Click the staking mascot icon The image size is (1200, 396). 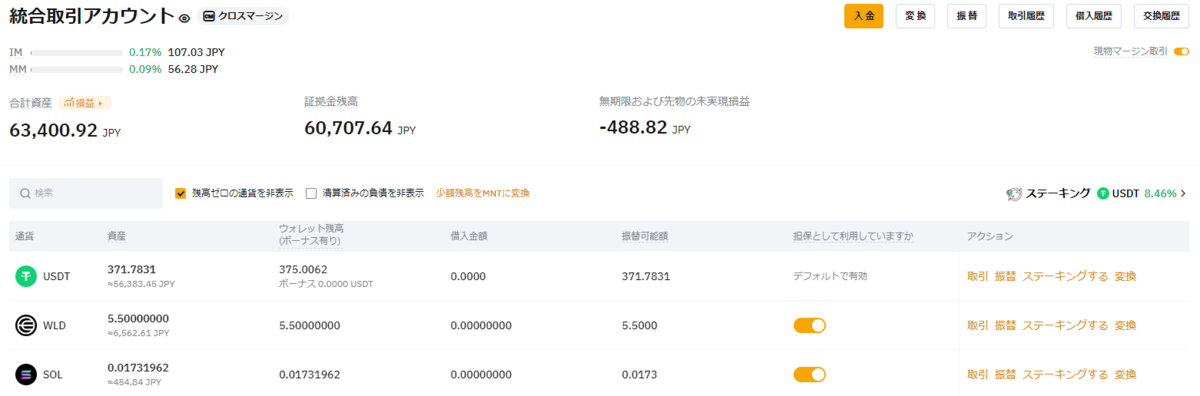(1014, 193)
